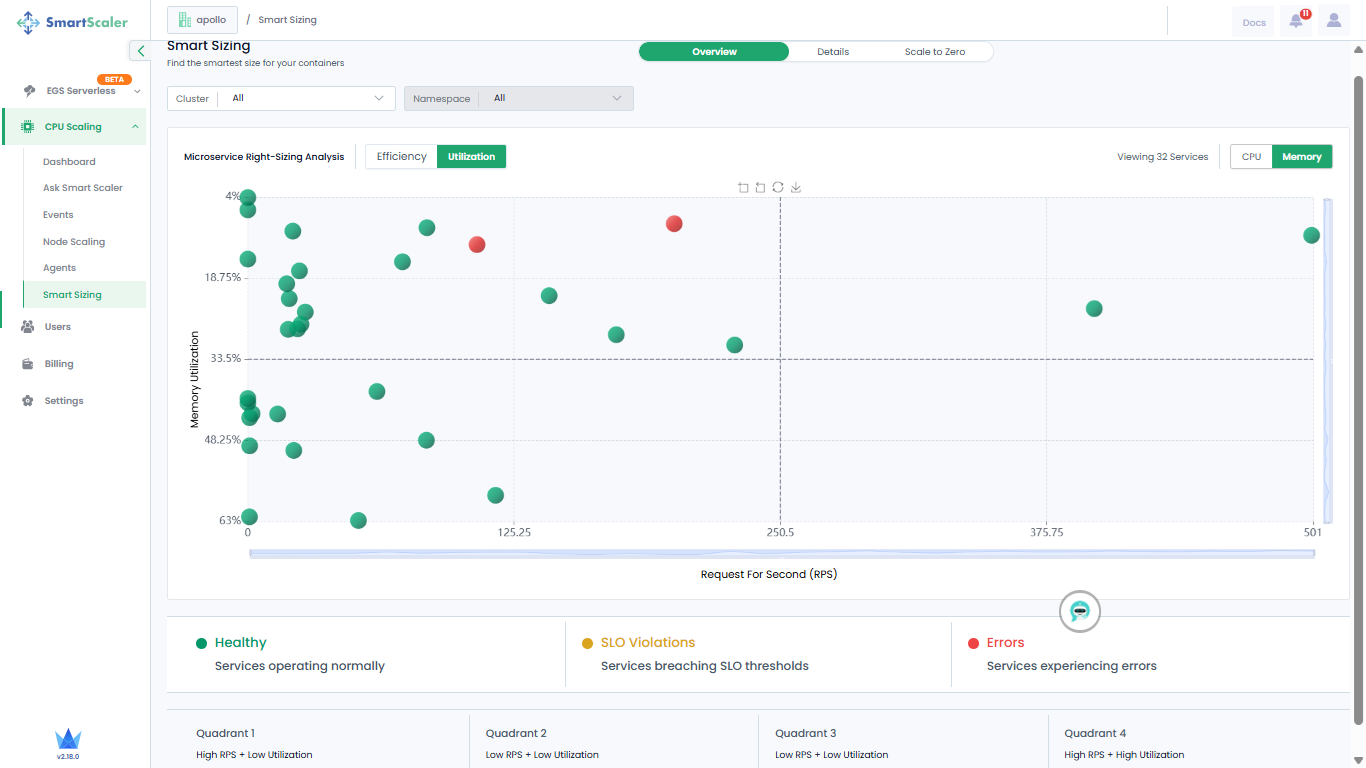Select the Memory metric toggle
1366x768 pixels.
click(x=1301, y=157)
